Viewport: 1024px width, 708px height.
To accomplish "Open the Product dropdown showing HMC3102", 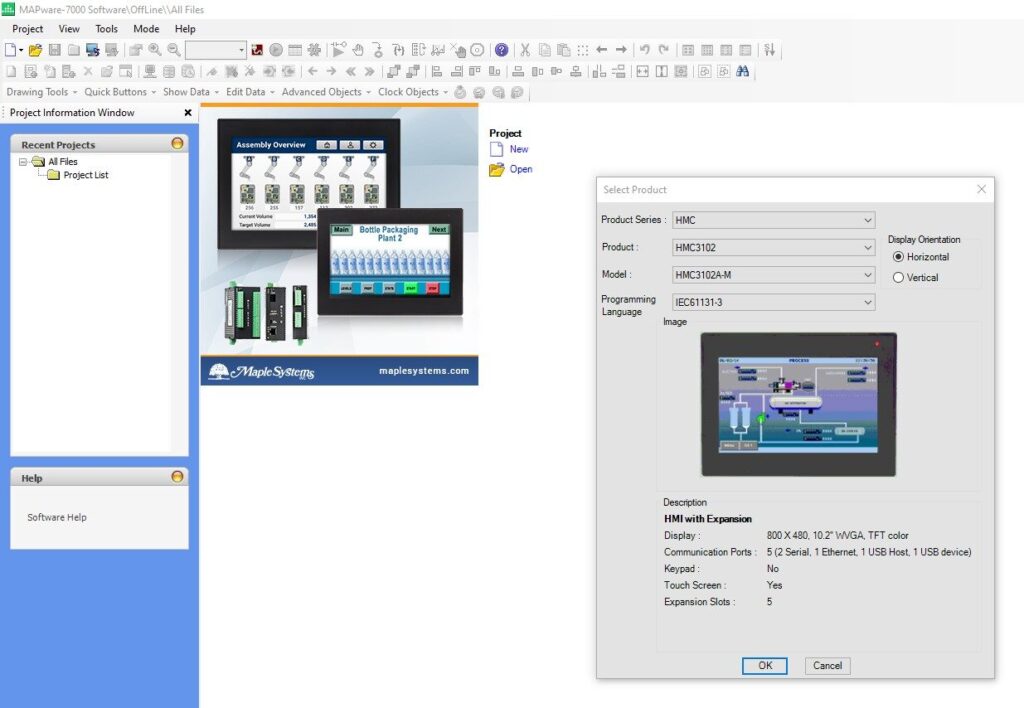I will pos(773,248).
